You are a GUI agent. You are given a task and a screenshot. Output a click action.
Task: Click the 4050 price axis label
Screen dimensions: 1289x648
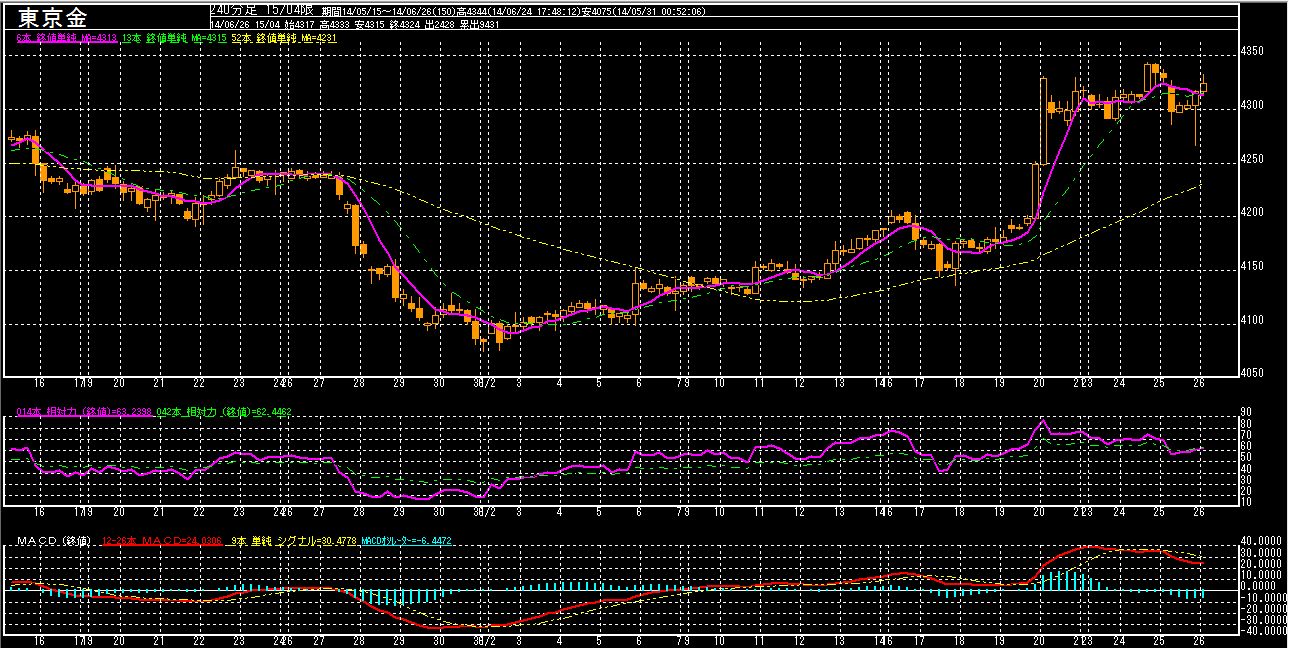coord(1253,373)
